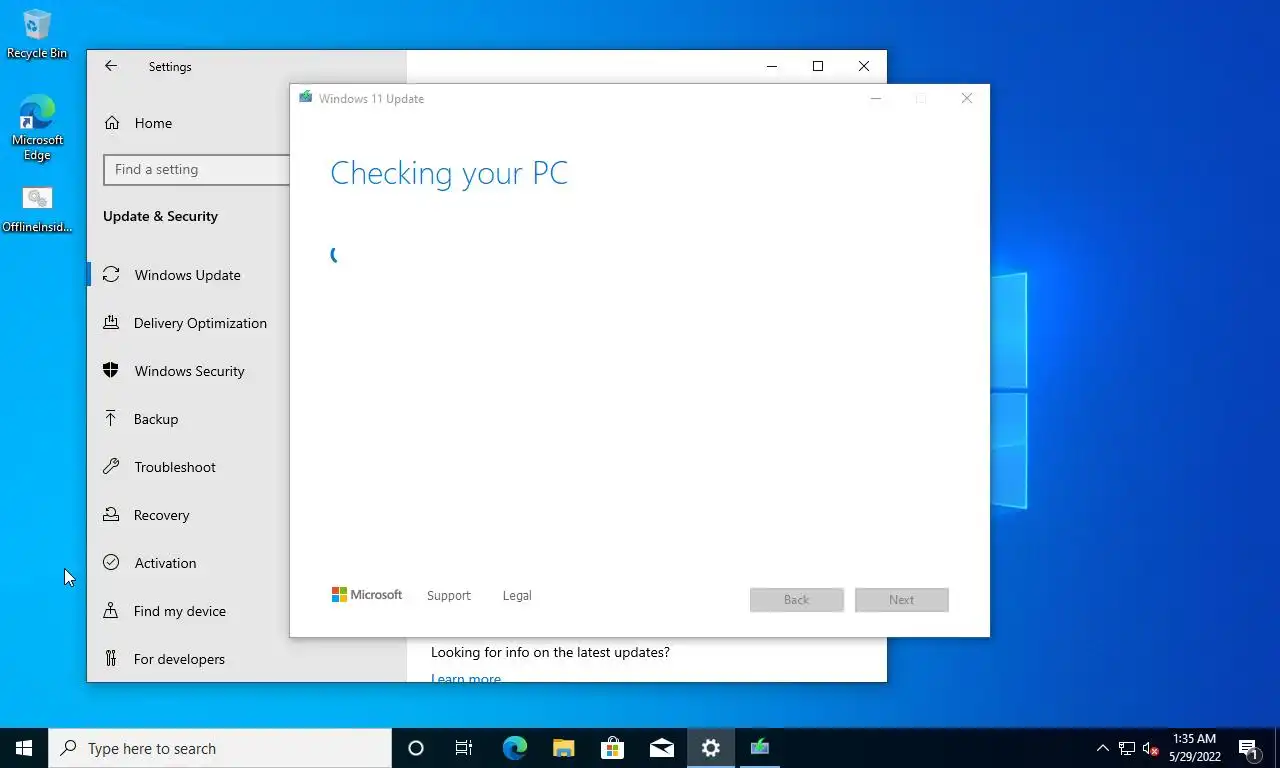
Task: Click the Recovery icon in sidebar
Action: click(111, 514)
